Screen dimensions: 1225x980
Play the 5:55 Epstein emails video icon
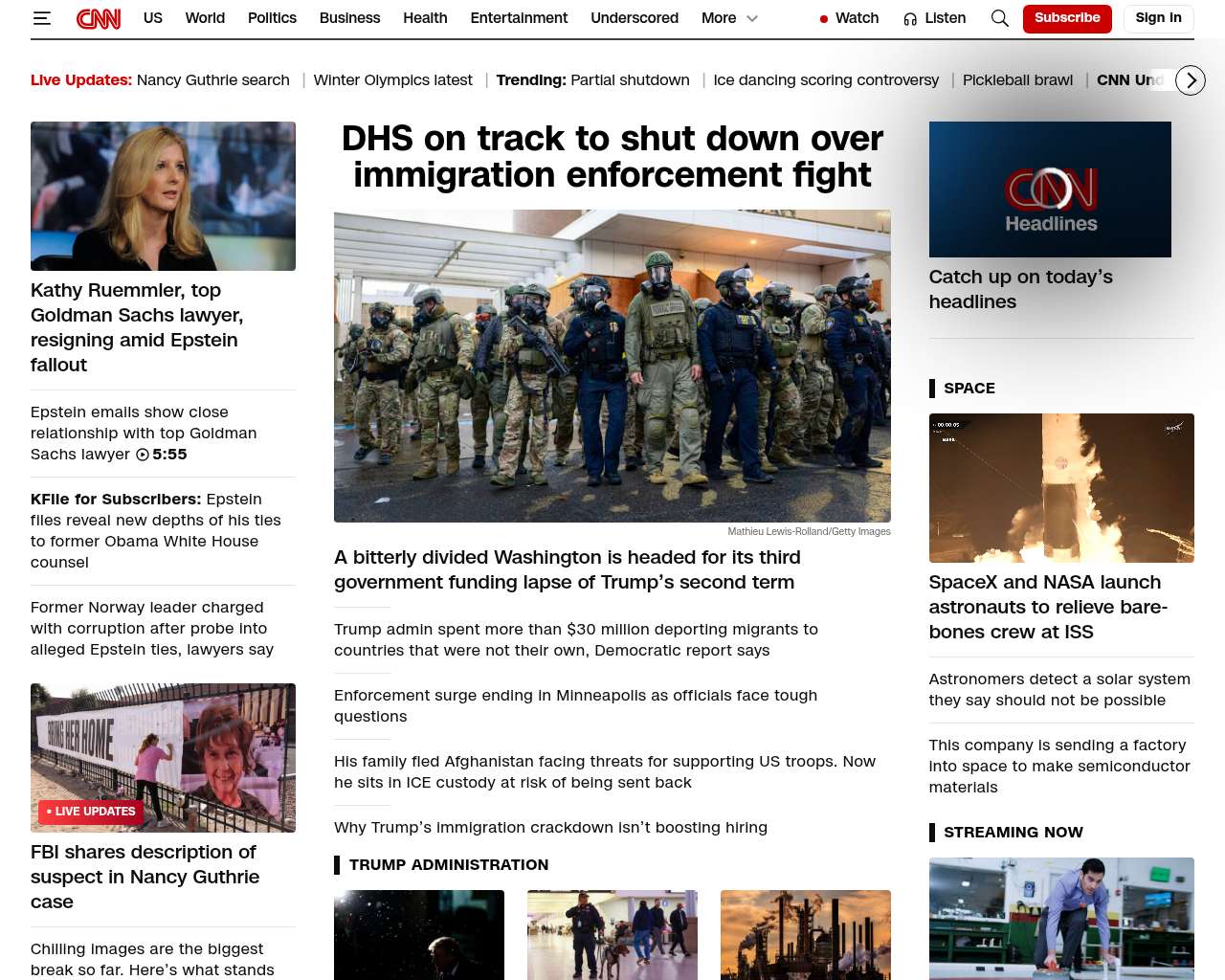click(x=143, y=455)
